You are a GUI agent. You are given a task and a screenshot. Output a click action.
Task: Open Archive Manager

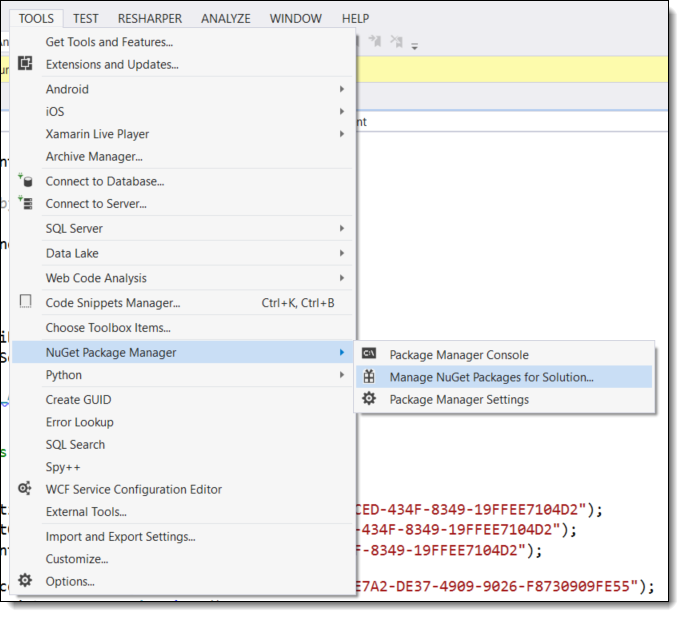tap(182, 156)
